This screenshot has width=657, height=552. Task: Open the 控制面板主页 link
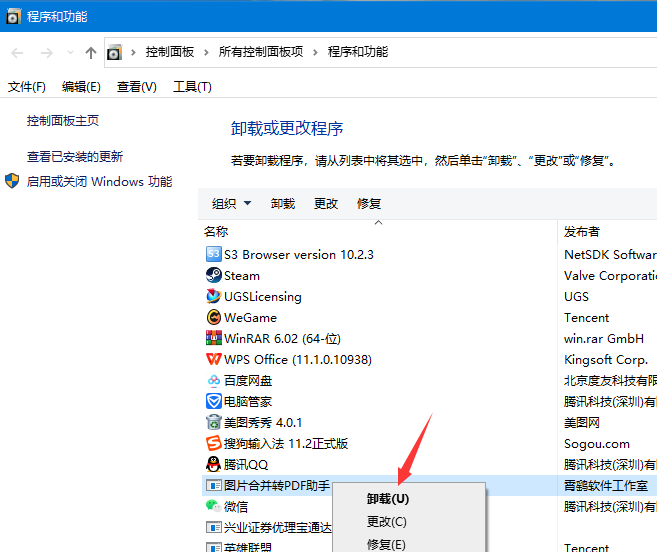63,121
